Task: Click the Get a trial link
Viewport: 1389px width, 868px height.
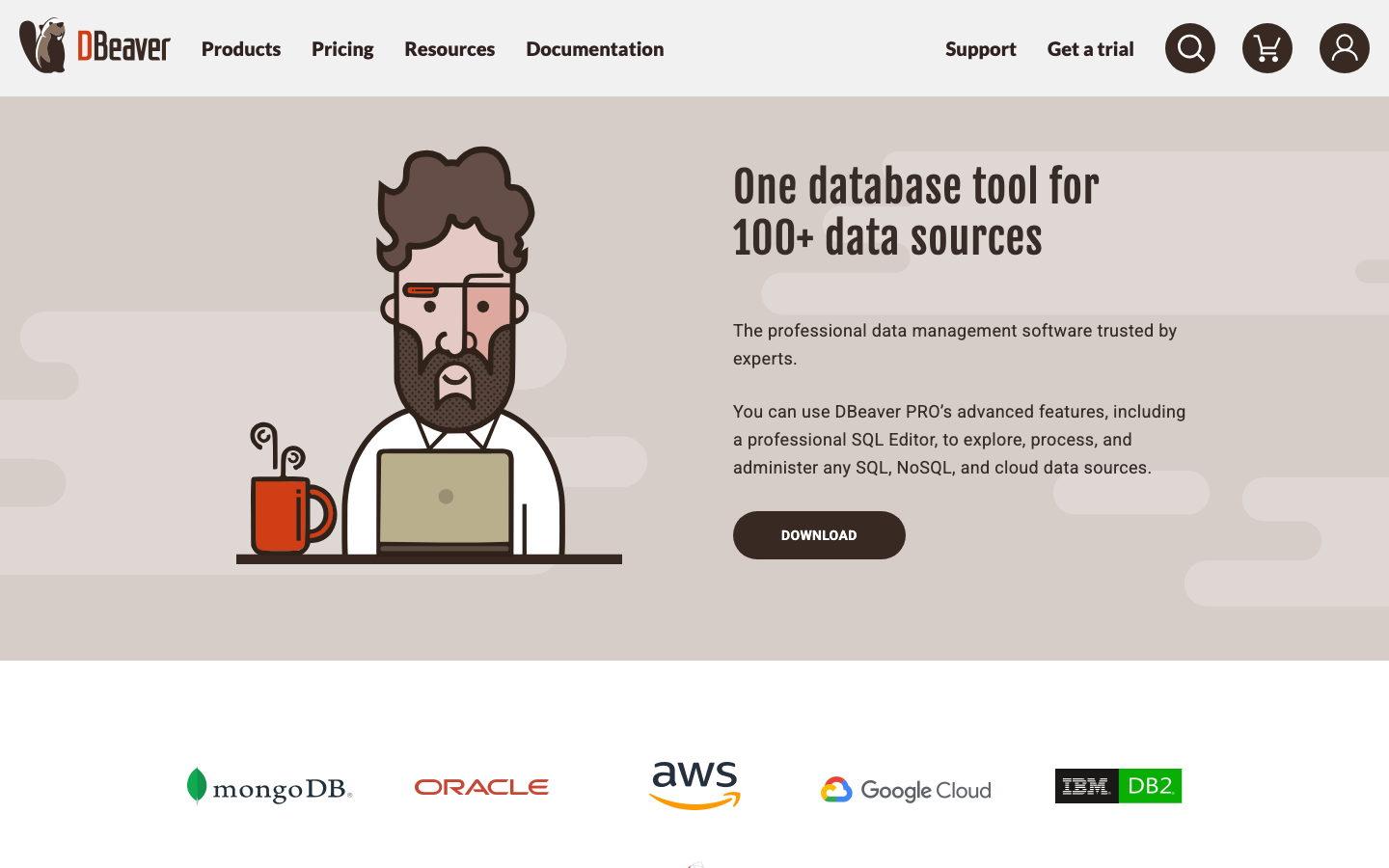Action: [1090, 49]
